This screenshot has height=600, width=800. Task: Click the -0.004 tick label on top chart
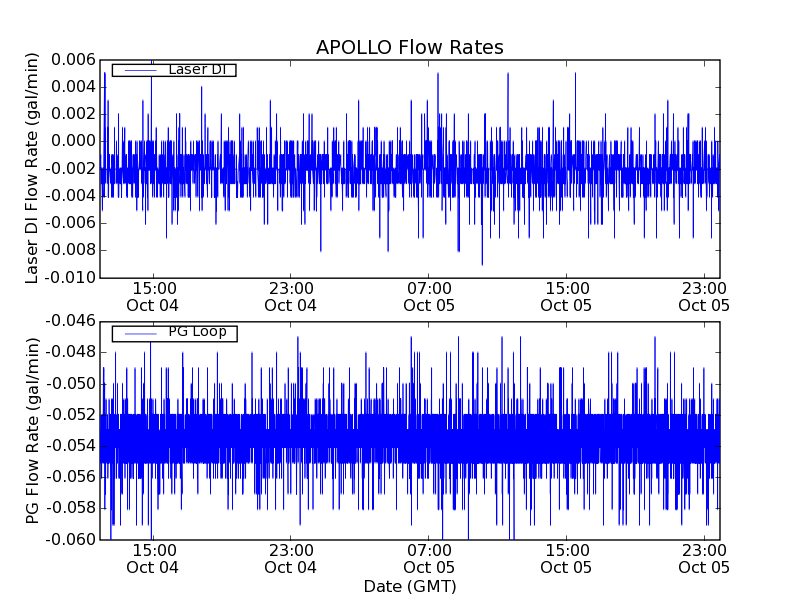[x=70, y=196]
